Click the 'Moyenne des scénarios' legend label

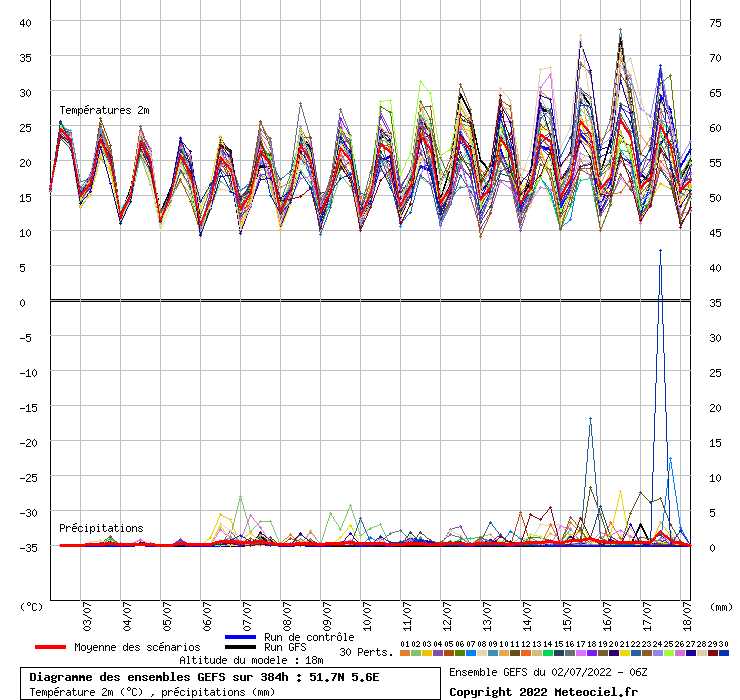[x=137, y=647]
